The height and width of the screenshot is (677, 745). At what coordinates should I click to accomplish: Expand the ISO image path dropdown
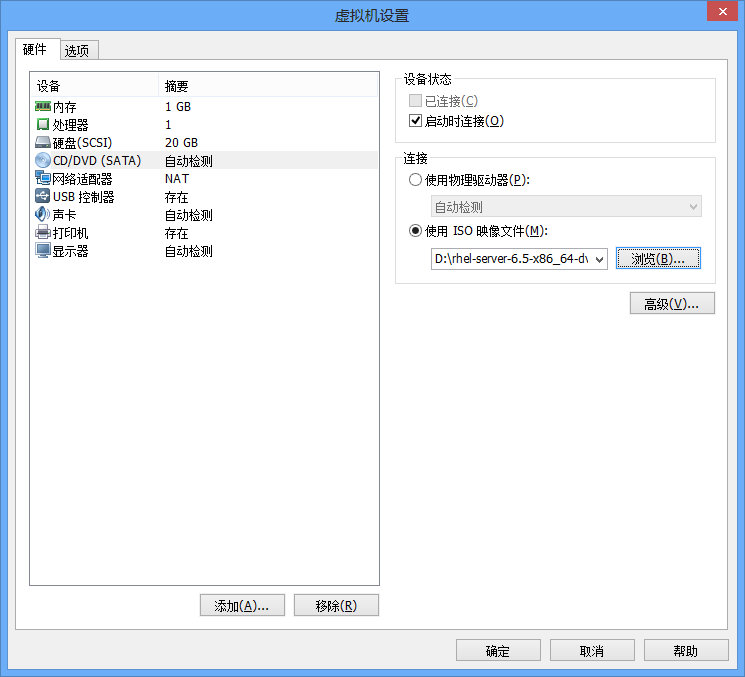pyautogui.click(x=599, y=259)
